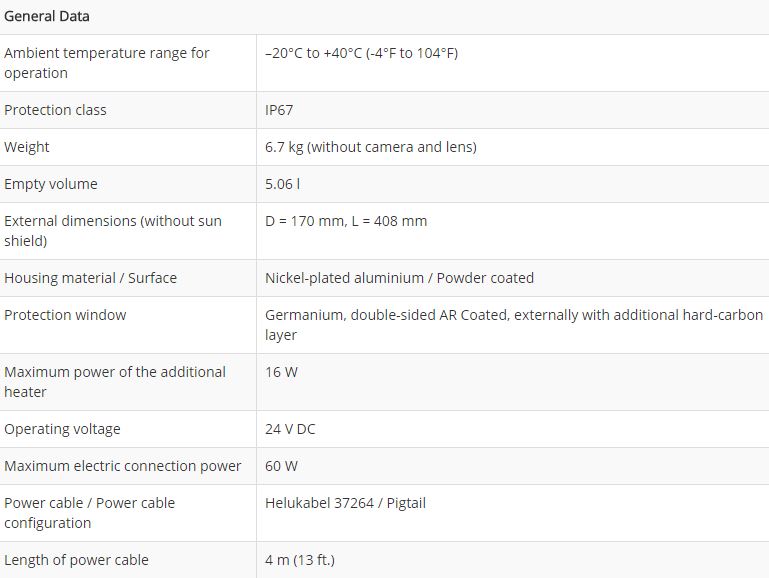This screenshot has height=578, width=769.
Task: Select the Weight row label
Action: coord(26,147)
